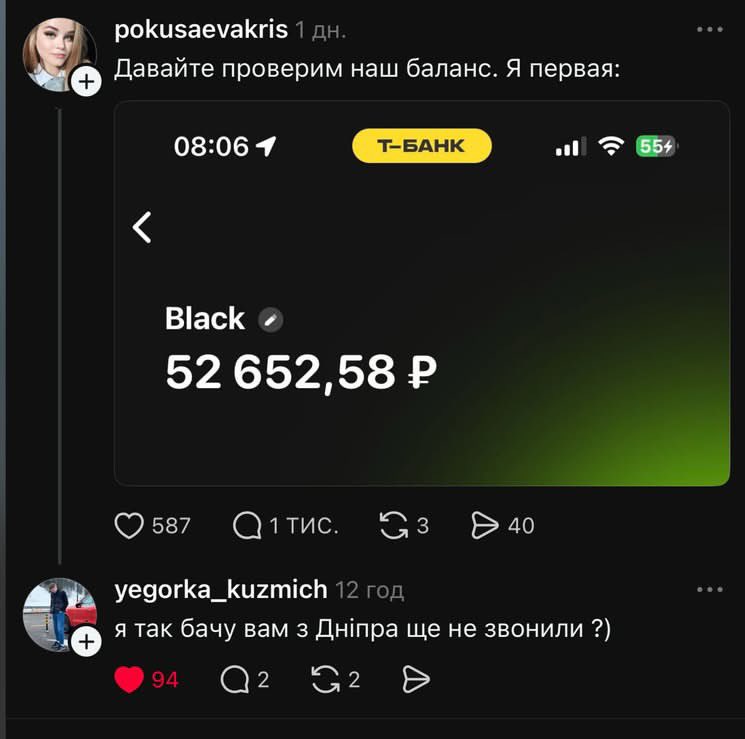Tap the yellow T-БАНК pill label

(x=421, y=145)
